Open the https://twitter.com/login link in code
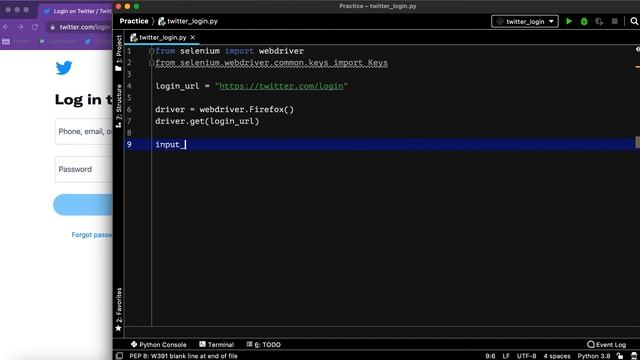Screen dimensions: 640x360 (281, 86)
